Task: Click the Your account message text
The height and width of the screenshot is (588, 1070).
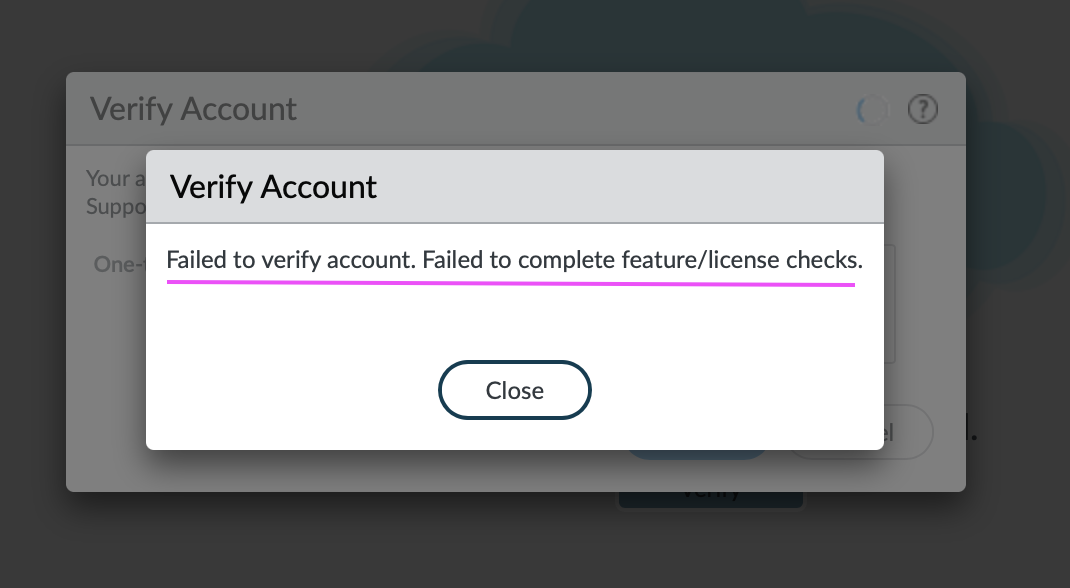Action: pyautogui.click(x=112, y=178)
